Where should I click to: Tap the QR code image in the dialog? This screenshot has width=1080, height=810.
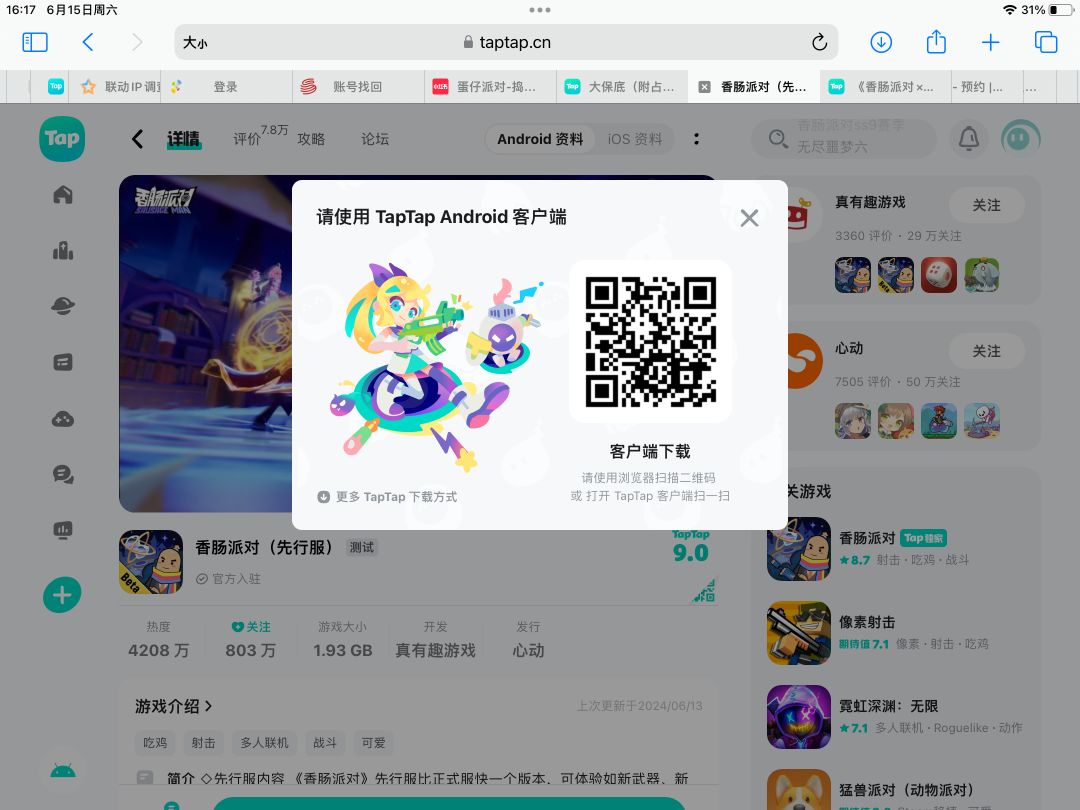(650, 342)
